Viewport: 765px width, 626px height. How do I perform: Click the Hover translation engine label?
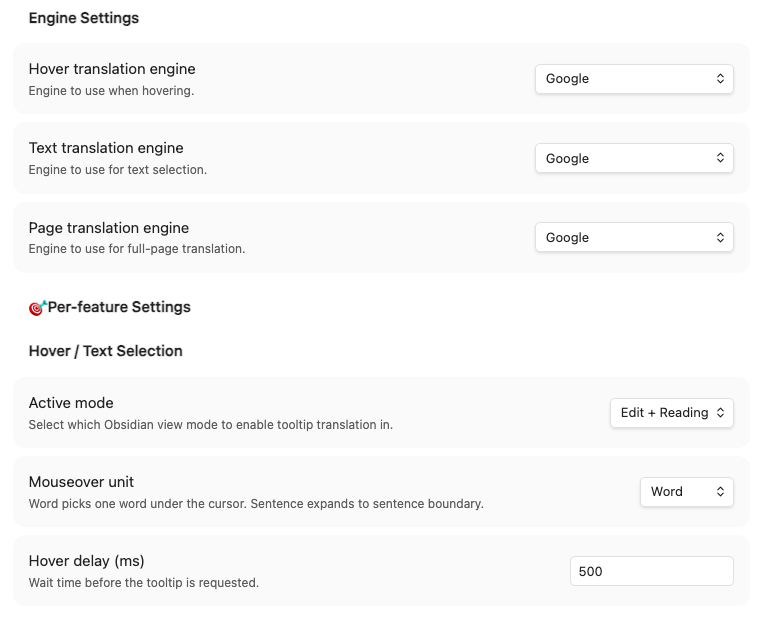coord(112,69)
